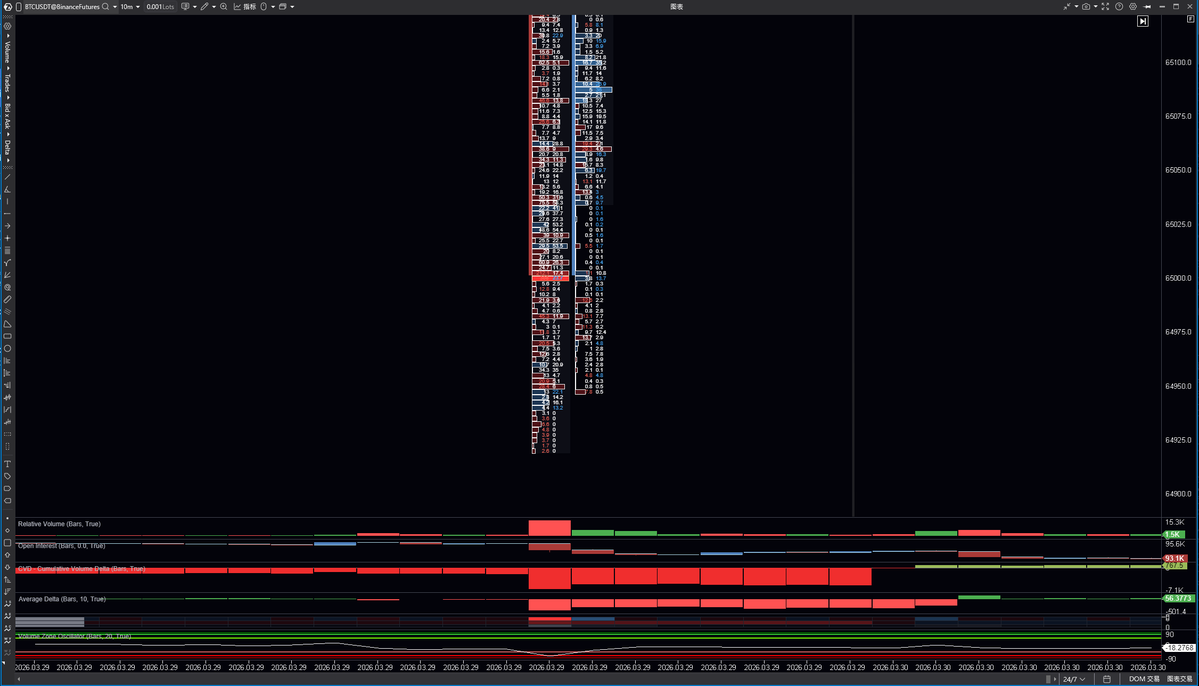Select the angle line drawing tool
1199x686 pixels.
tap(8, 189)
